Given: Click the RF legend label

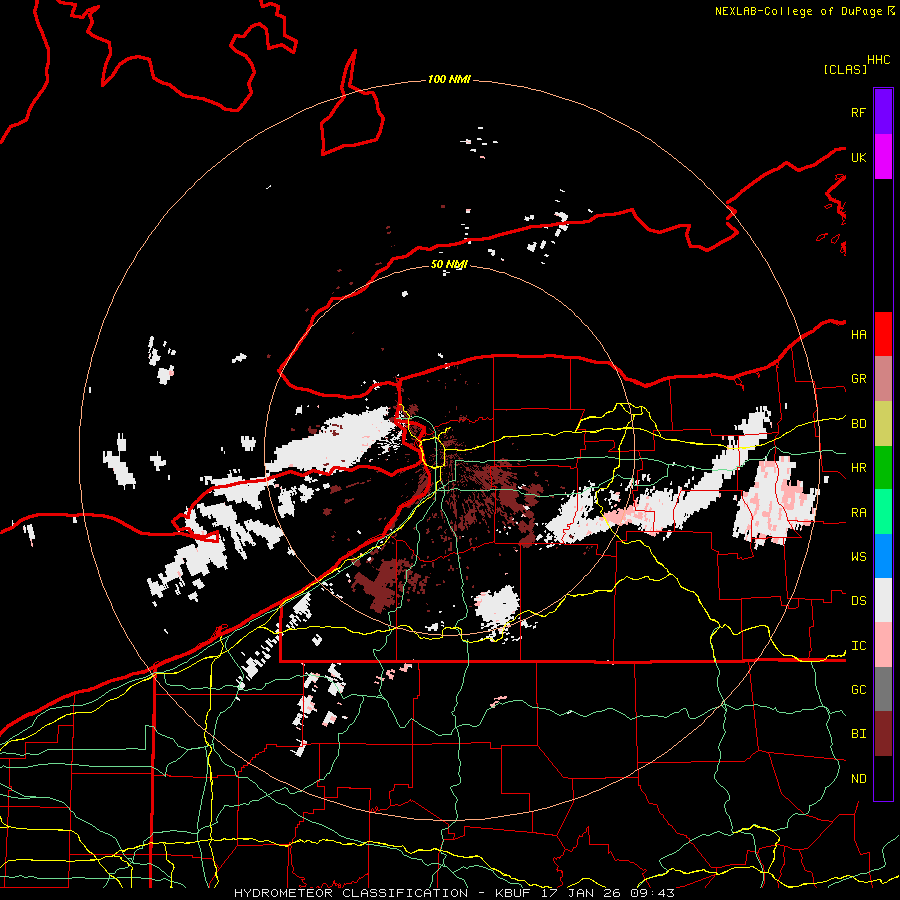Looking at the screenshot, I should [858, 113].
